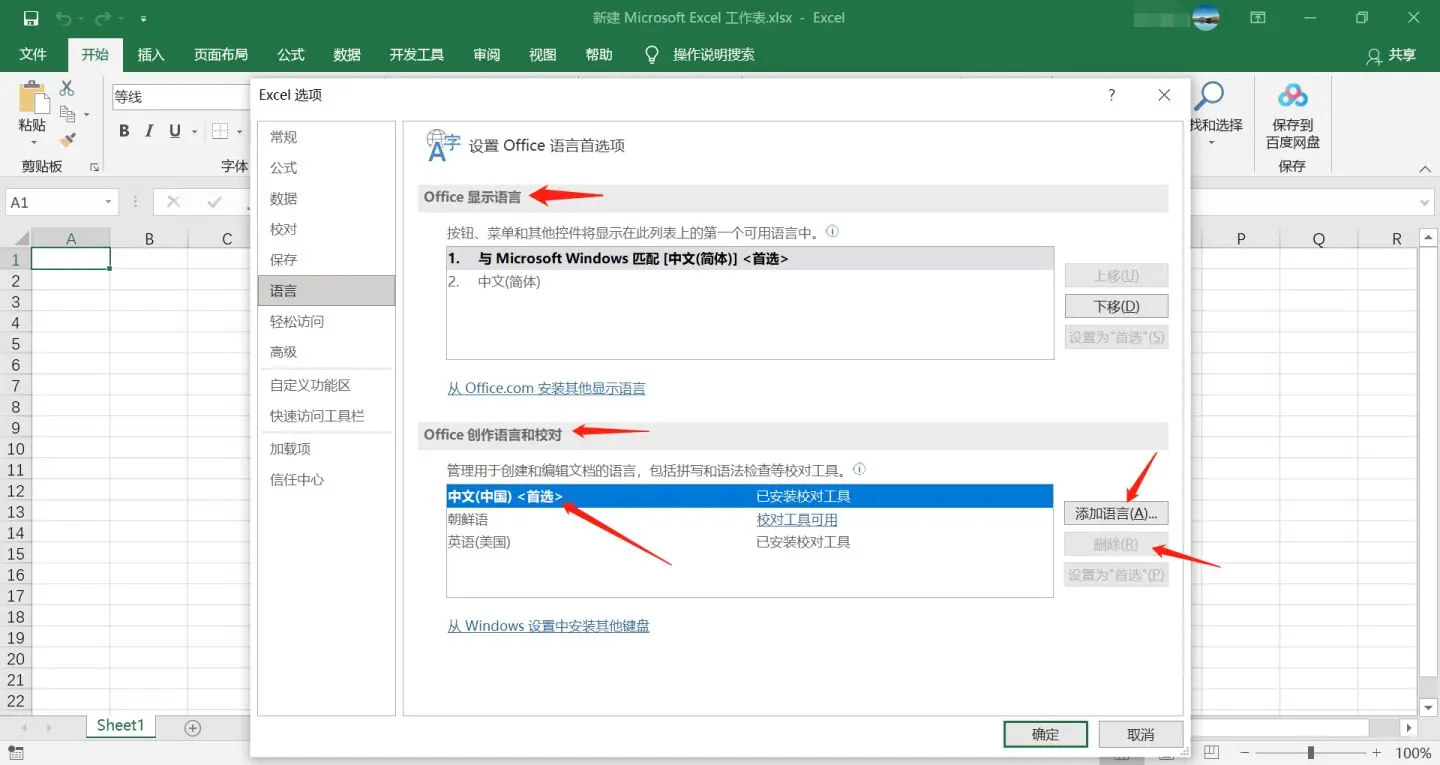The height and width of the screenshot is (765, 1440).
Task: Select the Format Painter brush icon
Action: (68, 140)
